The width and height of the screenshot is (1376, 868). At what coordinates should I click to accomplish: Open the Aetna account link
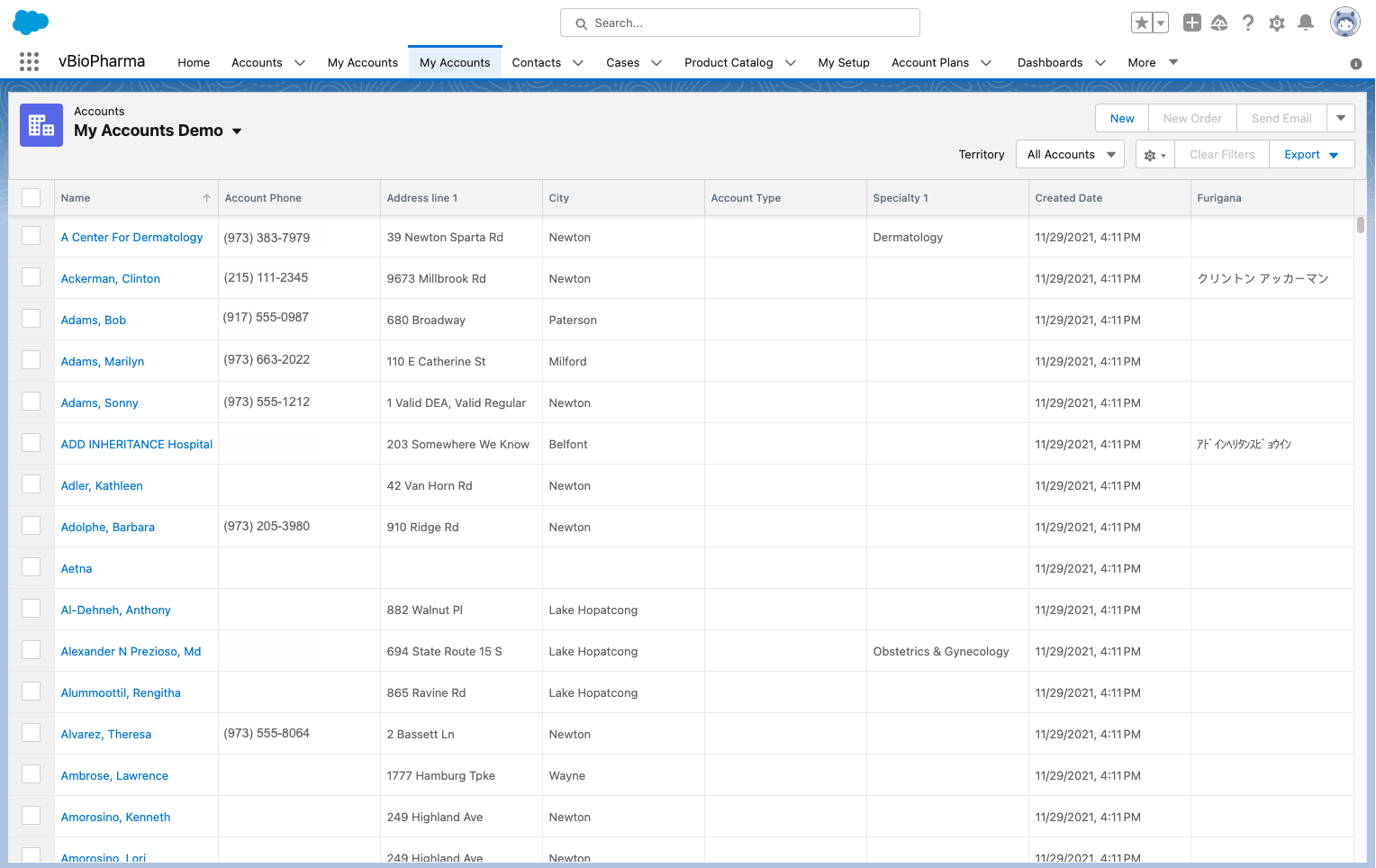(x=77, y=569)
